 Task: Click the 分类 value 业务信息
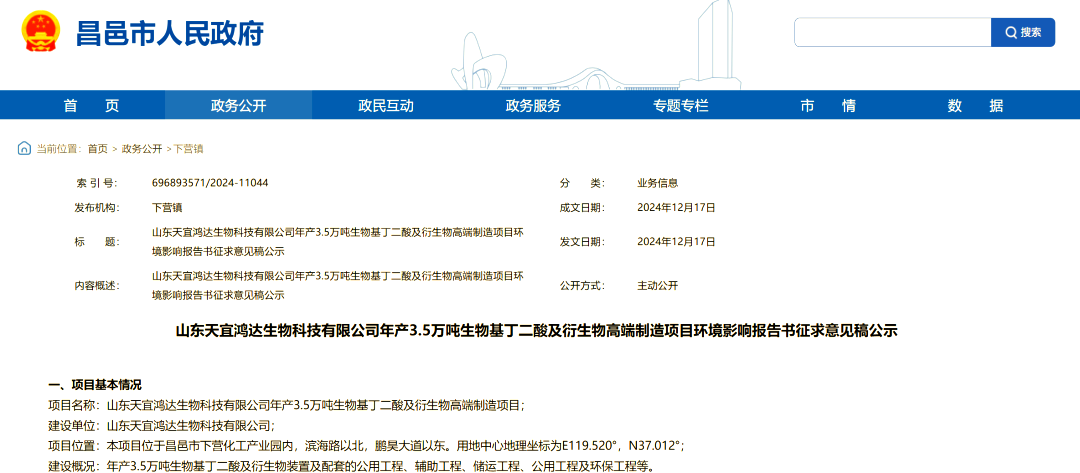point(658,183)
